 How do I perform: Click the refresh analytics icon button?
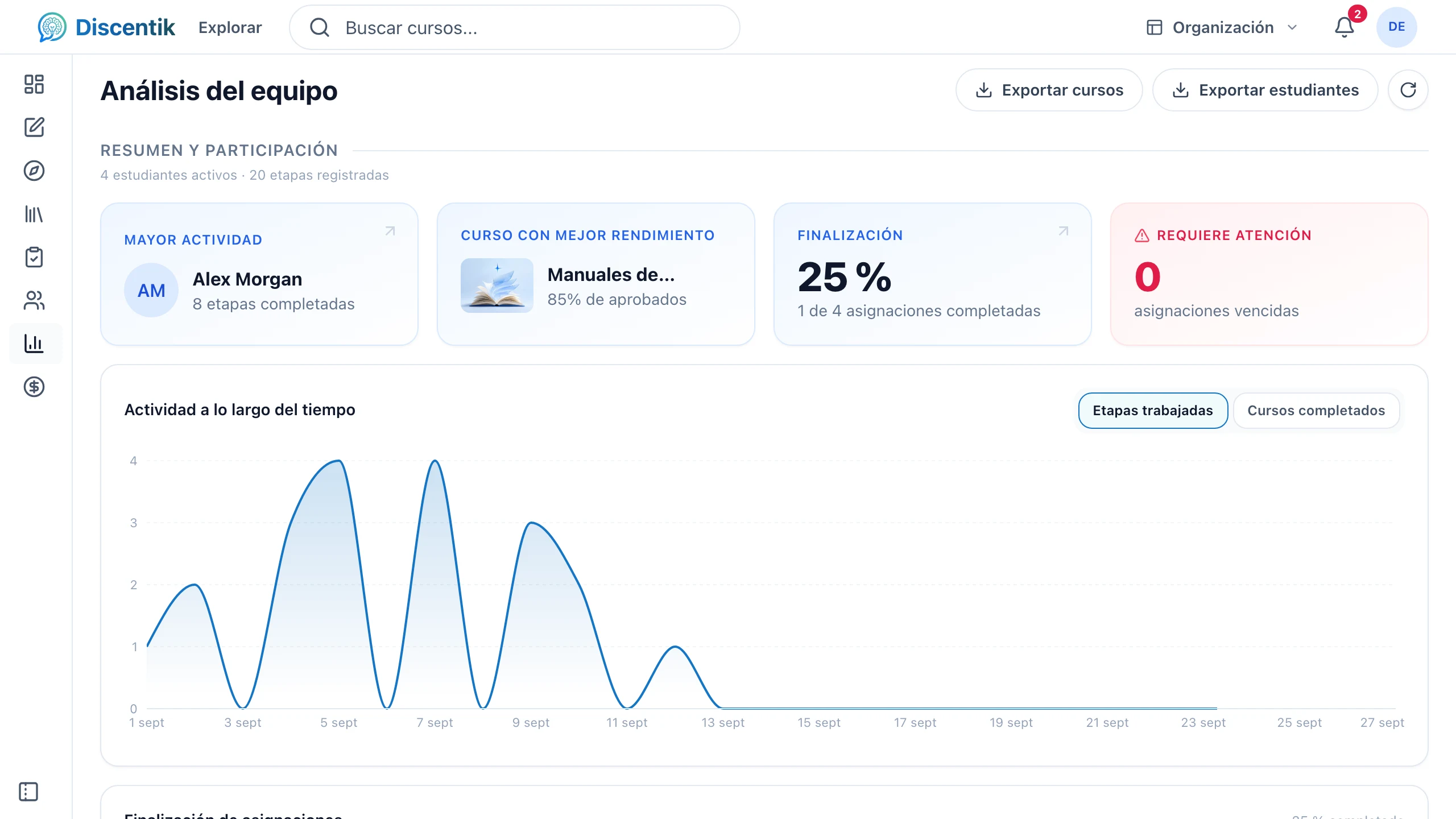click(x=1408, y=90)
